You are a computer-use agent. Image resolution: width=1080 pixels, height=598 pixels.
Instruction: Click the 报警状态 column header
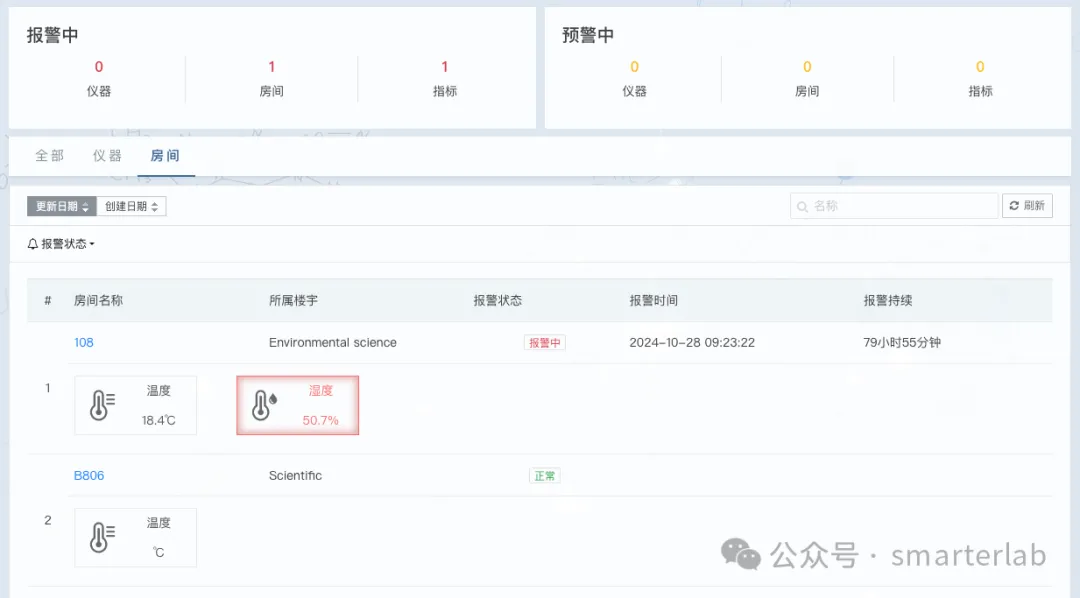click(x=498, y=300)
